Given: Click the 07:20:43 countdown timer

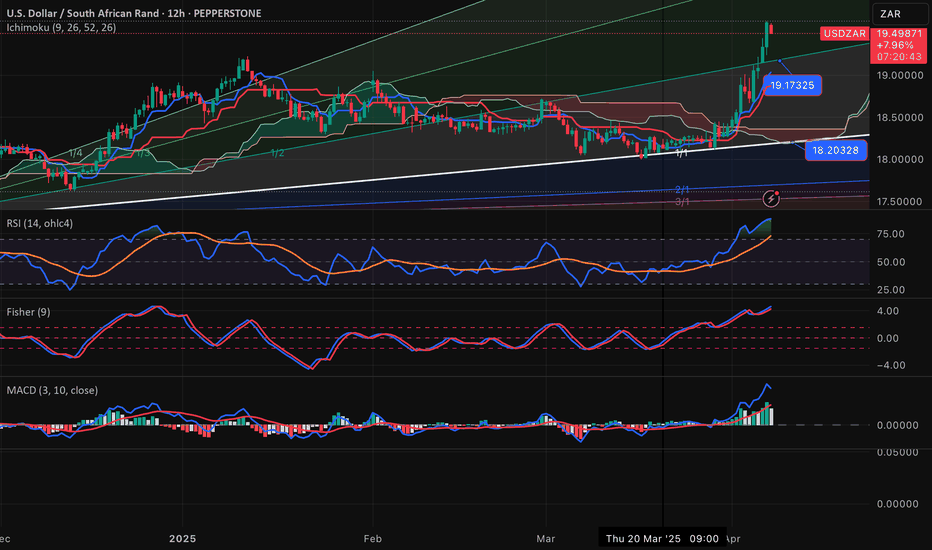Looking at the screenshot, I should [899, 57].
